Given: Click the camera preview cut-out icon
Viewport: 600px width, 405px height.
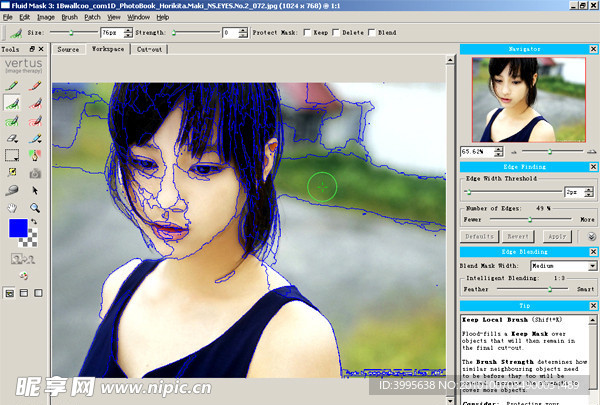Looking at the screenshot, I should point(35,173).
